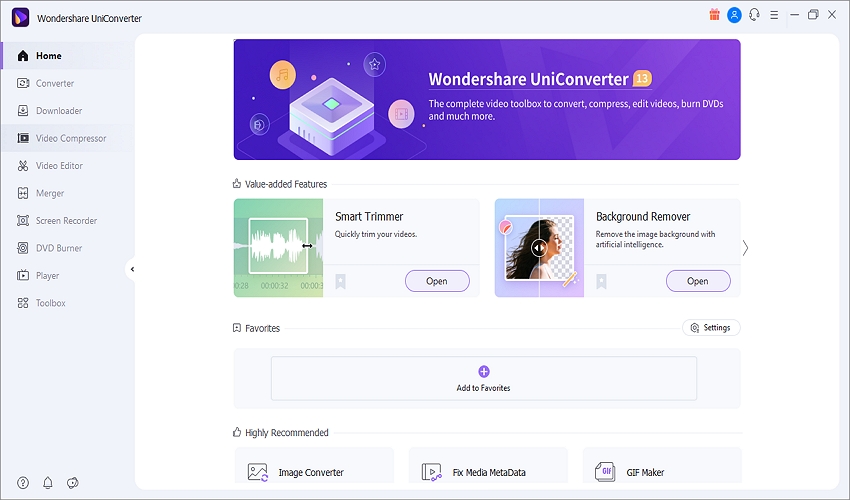Open the Converter section

(x=67, y=84)
